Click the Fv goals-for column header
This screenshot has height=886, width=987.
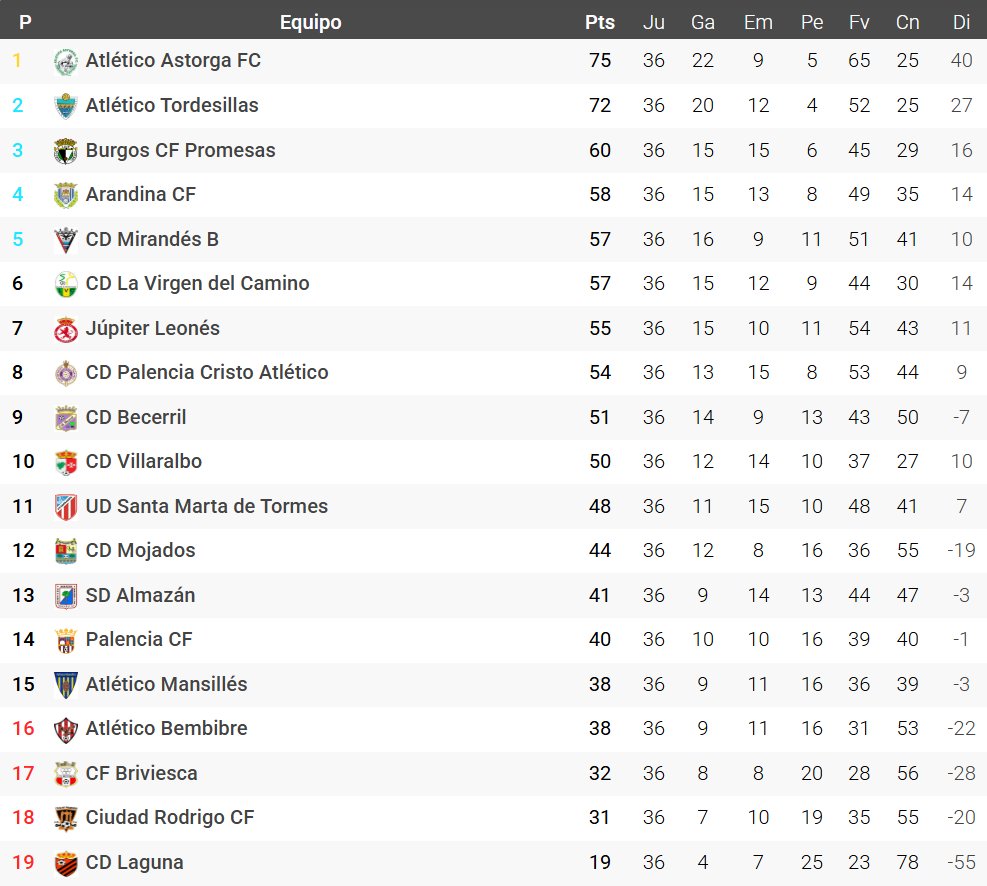click(x=859, y=22)
